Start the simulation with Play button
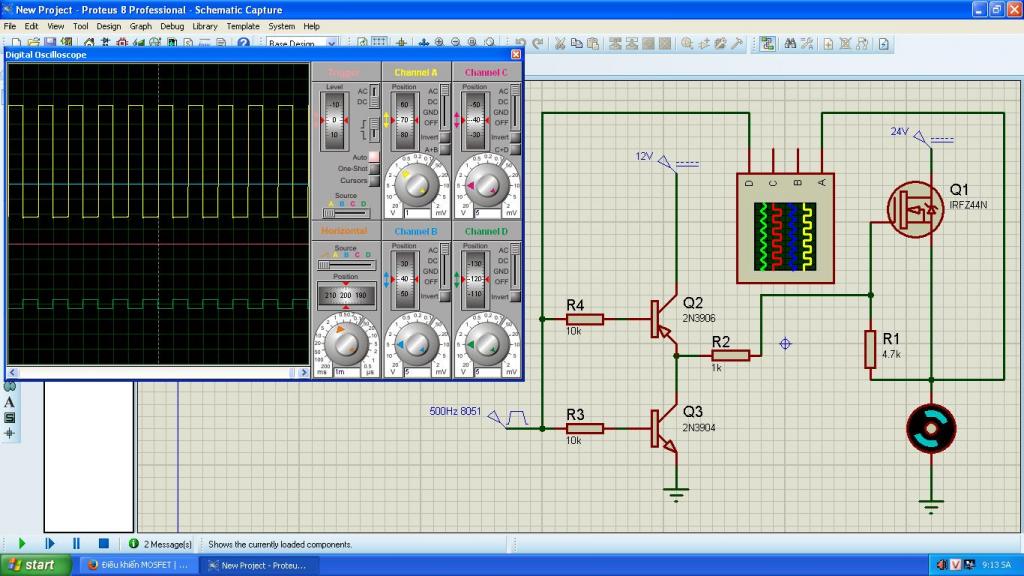This screenshot has height=576, width=1024. pyautogui.click(x=22, y=543)
